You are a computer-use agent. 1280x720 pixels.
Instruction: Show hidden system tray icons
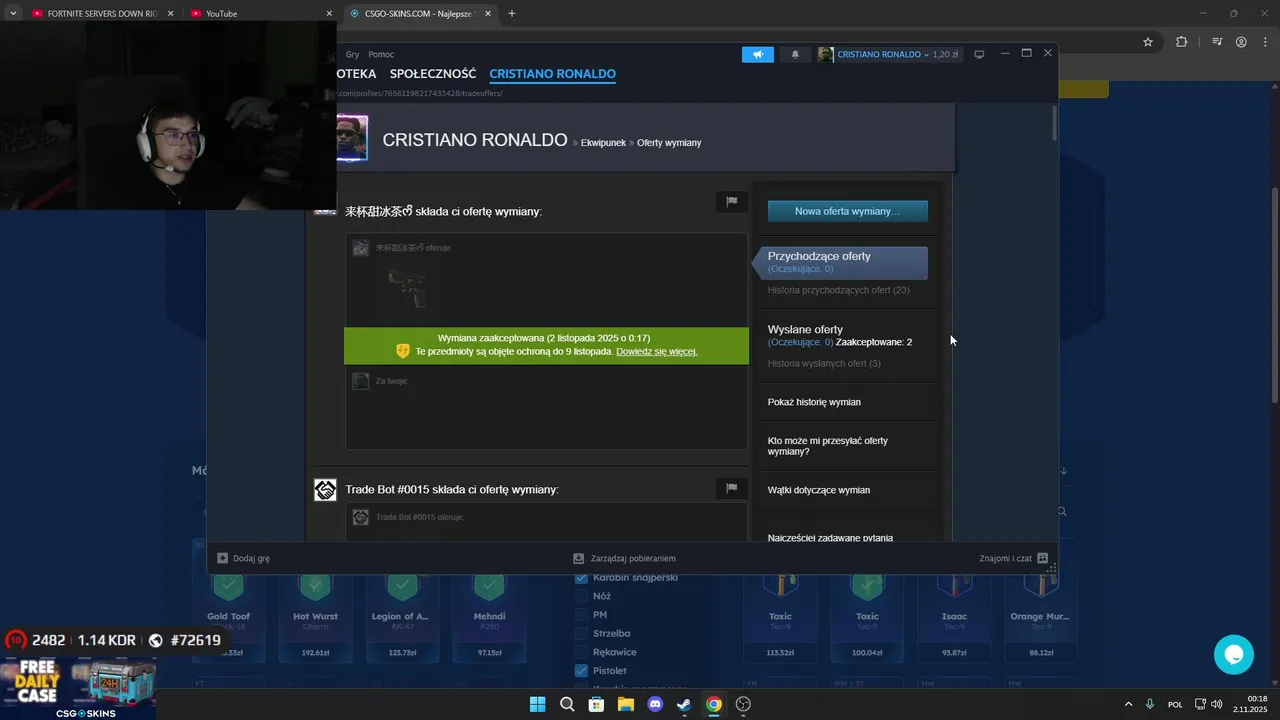click(x=1129, y=704)
